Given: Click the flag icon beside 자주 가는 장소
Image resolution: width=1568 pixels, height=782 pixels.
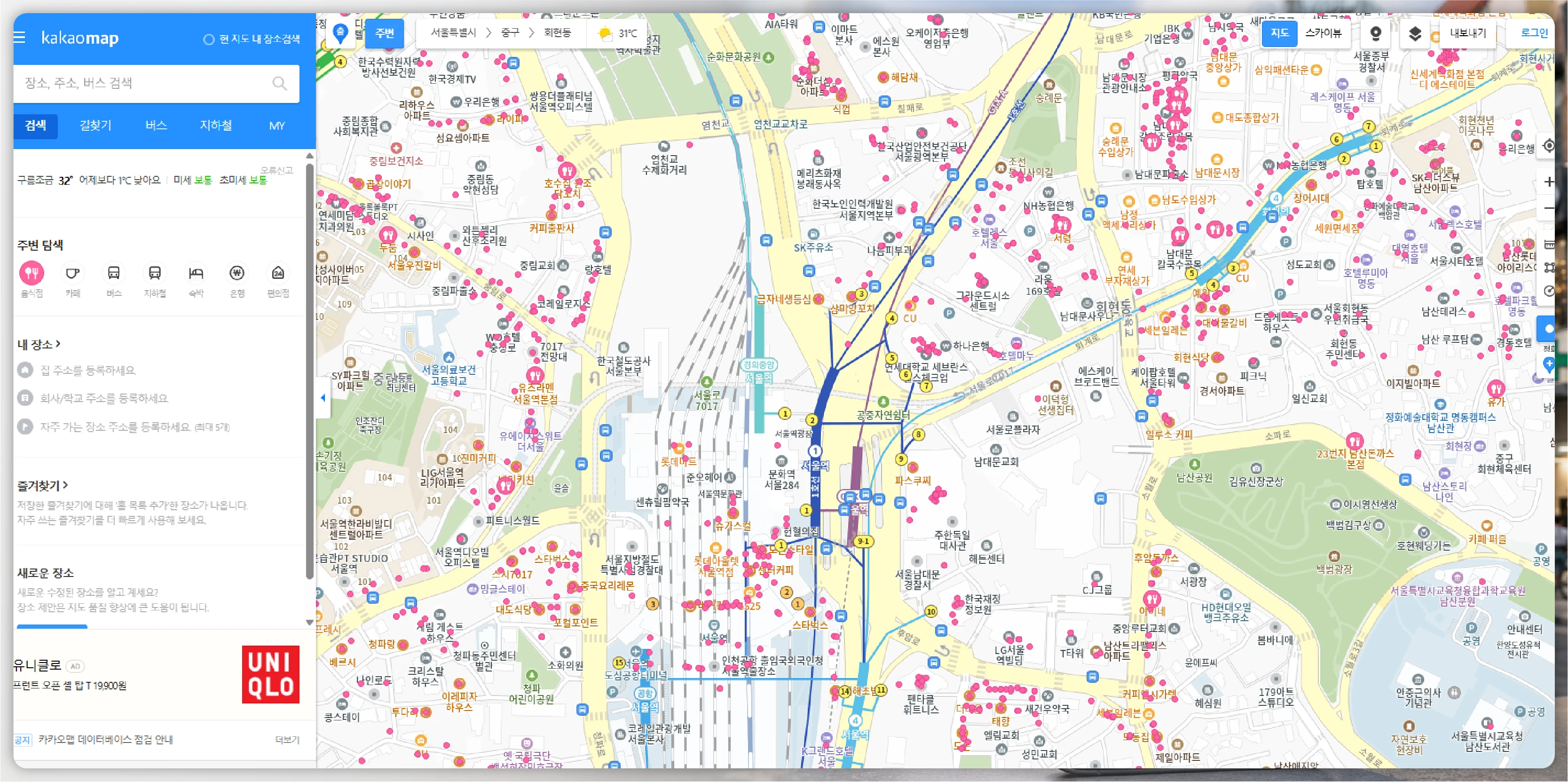Looking at the screenshot, I should click(25, 427).
